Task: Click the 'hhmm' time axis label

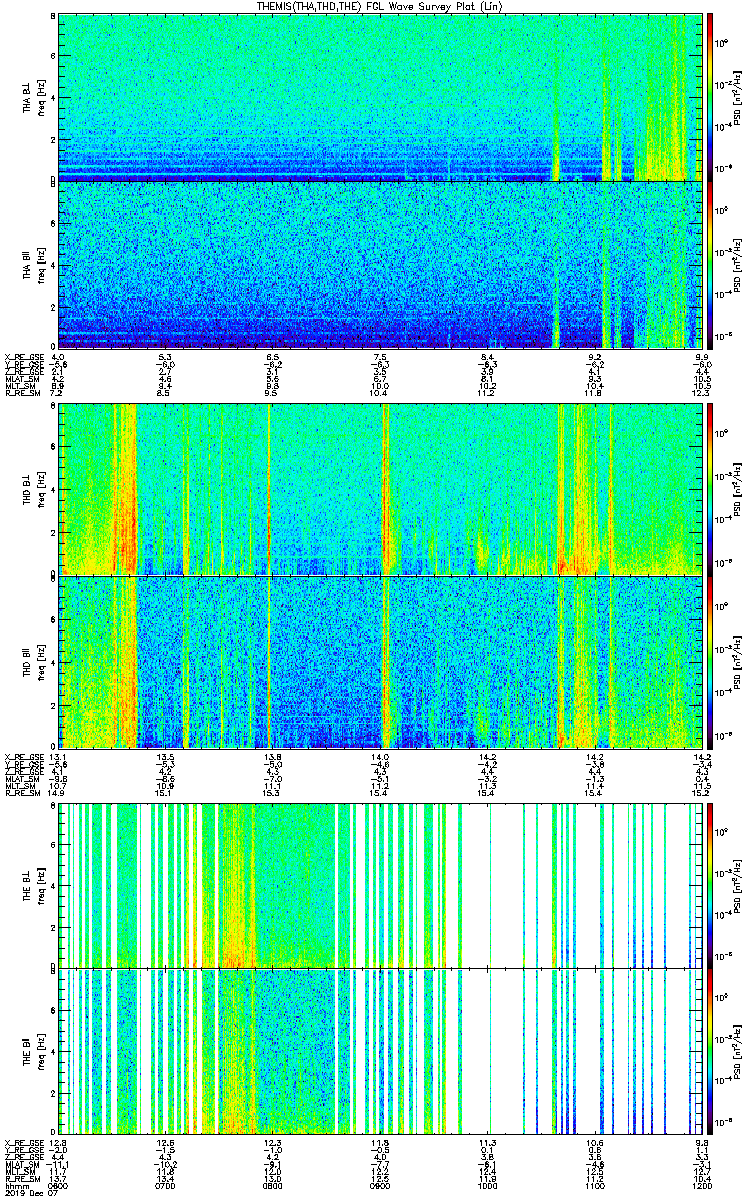Action: click(15, 1185)
